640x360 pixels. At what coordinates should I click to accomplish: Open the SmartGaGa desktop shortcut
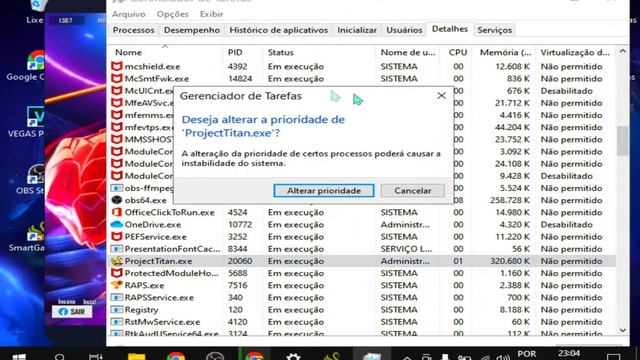point(35,237)
